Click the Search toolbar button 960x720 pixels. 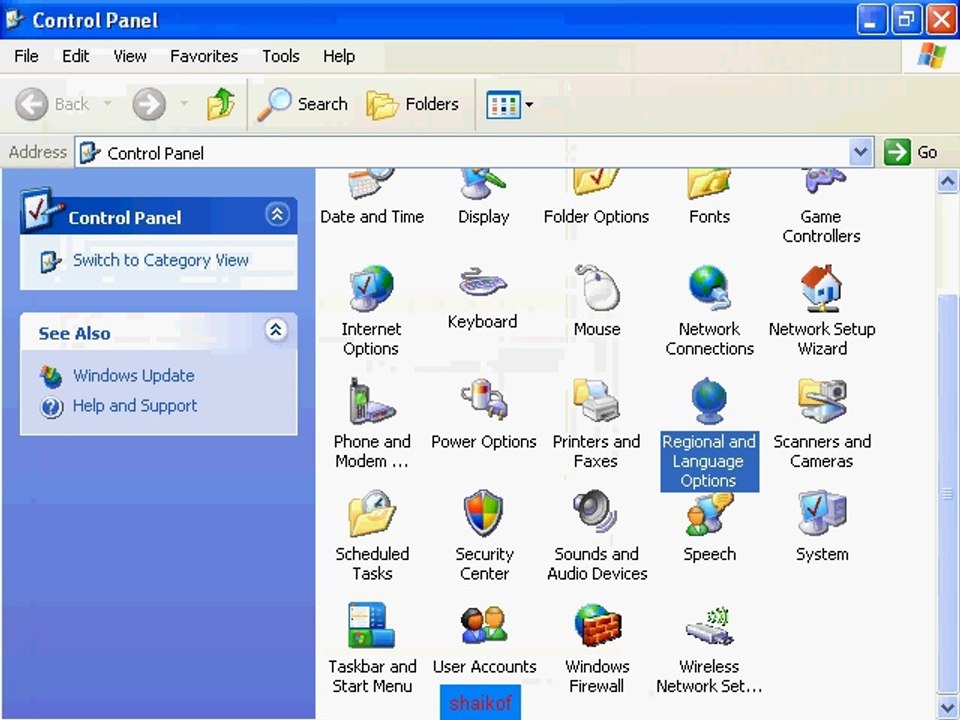tap(302, 104)
